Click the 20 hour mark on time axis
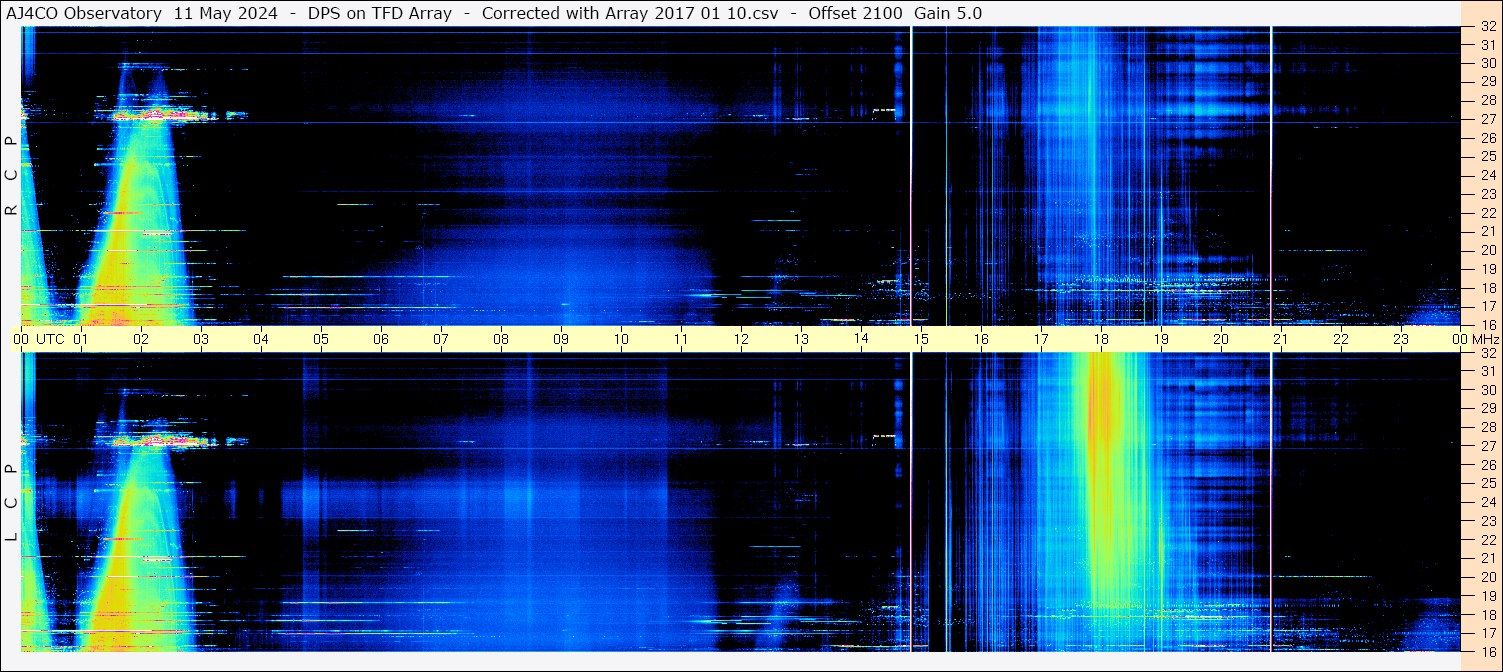 tap(1221, 339)
